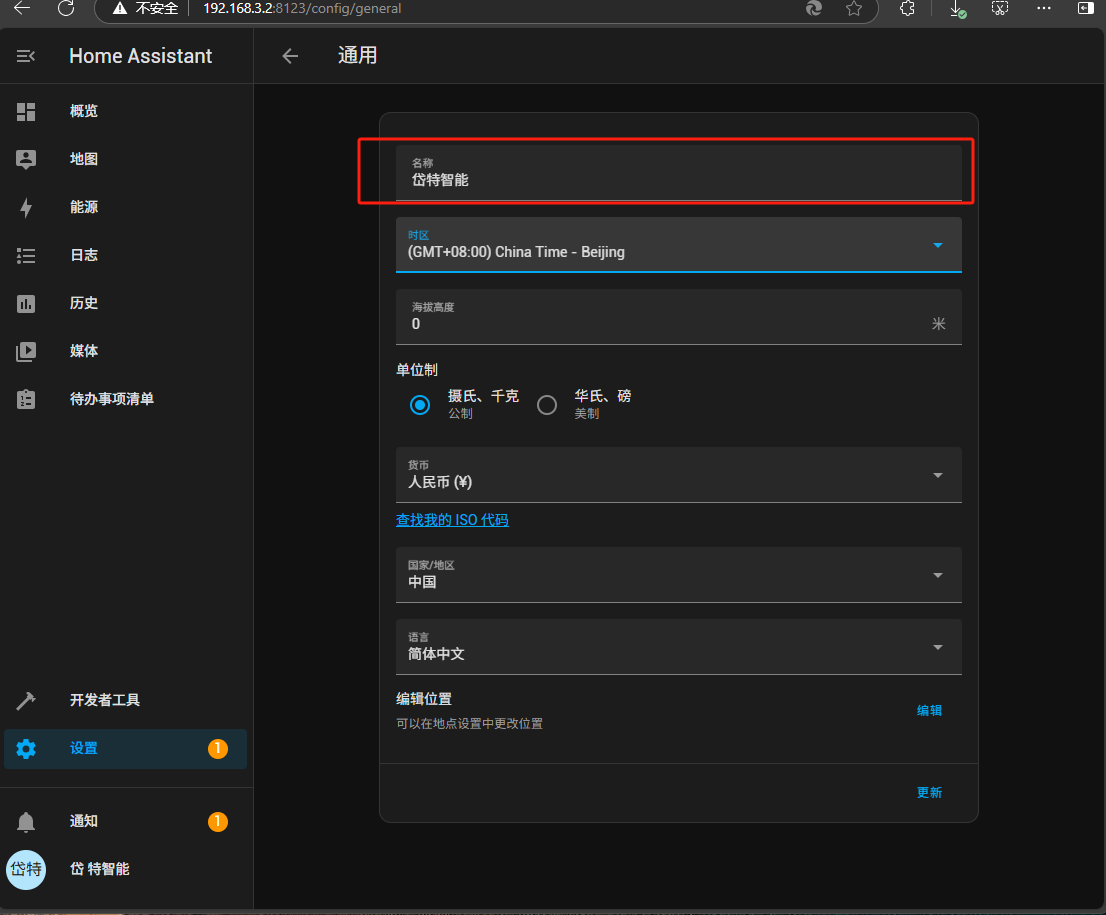This screenshot has width=1106, height=915.
Task: Collapse the Home Assistant sidebar menu icon
Action: point(26,56)
